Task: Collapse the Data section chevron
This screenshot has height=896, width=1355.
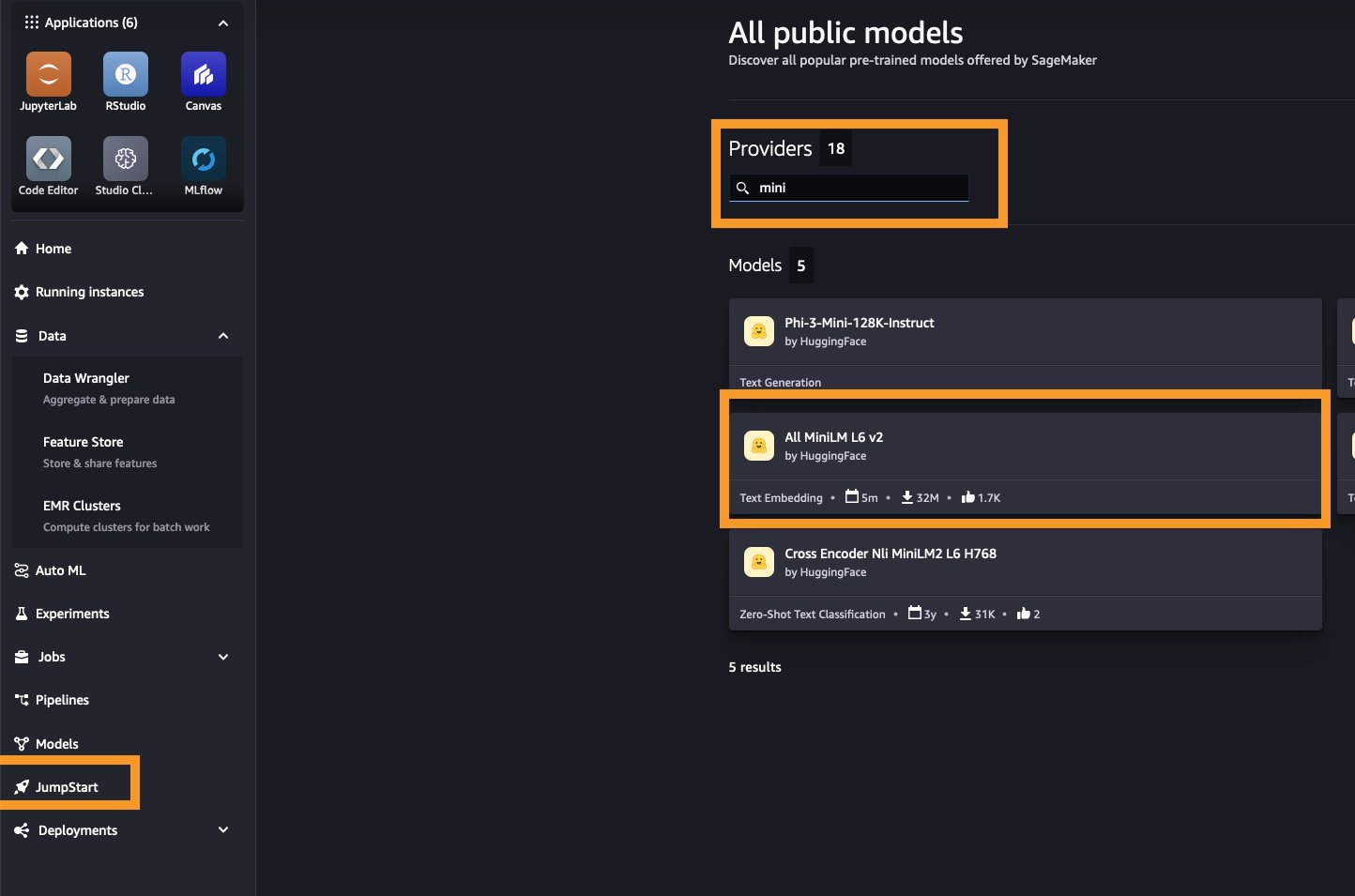Action: coord(223,336)
